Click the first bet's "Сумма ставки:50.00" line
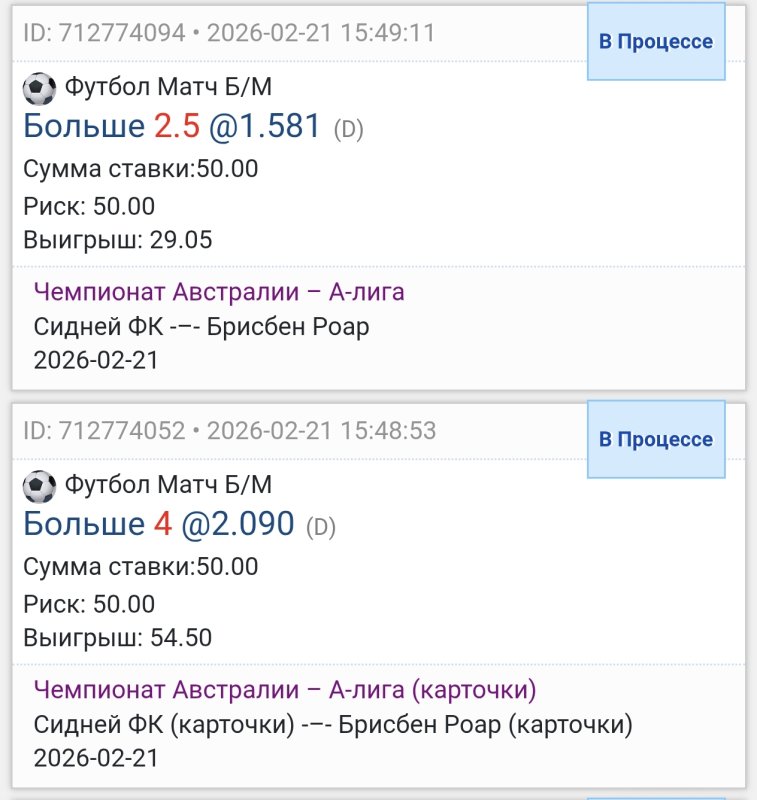 [x=141, y=169]
